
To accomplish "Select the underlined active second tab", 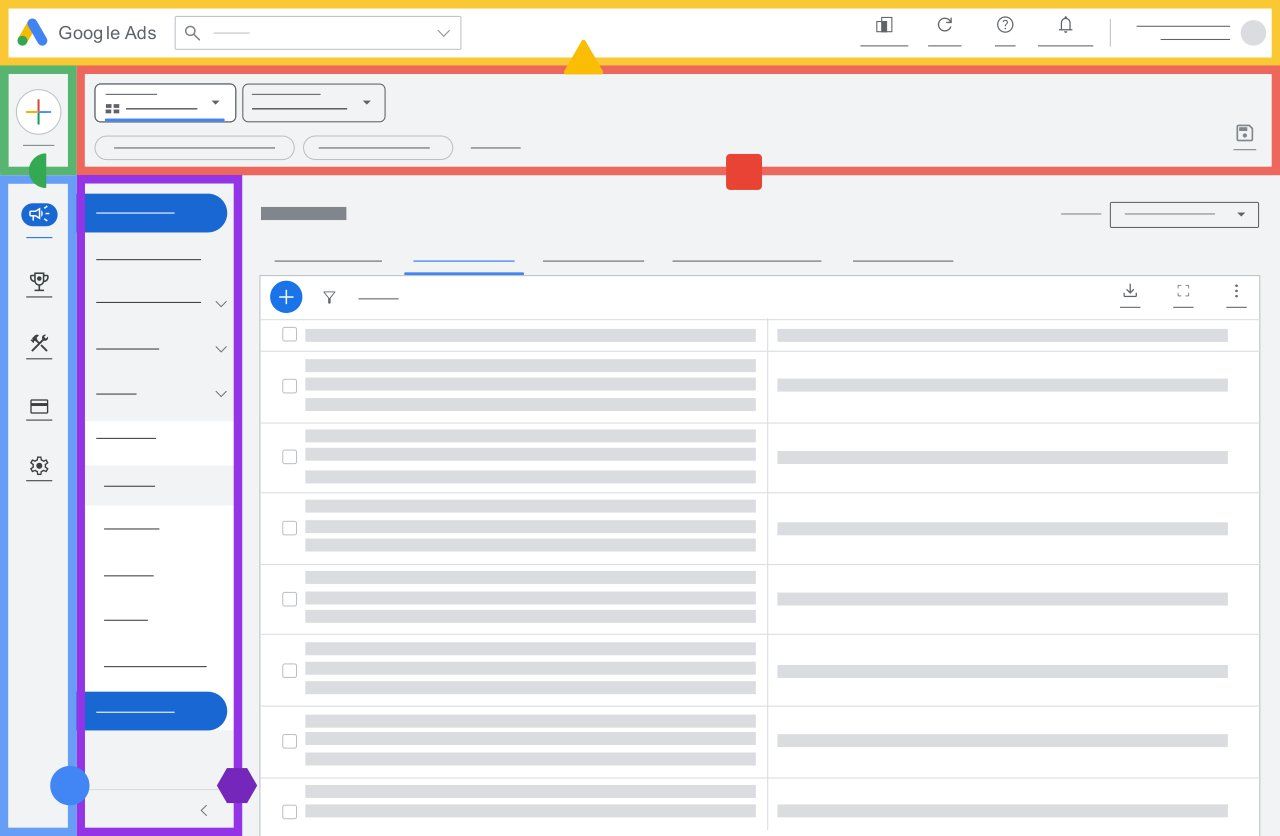I will tap(464, 260).
